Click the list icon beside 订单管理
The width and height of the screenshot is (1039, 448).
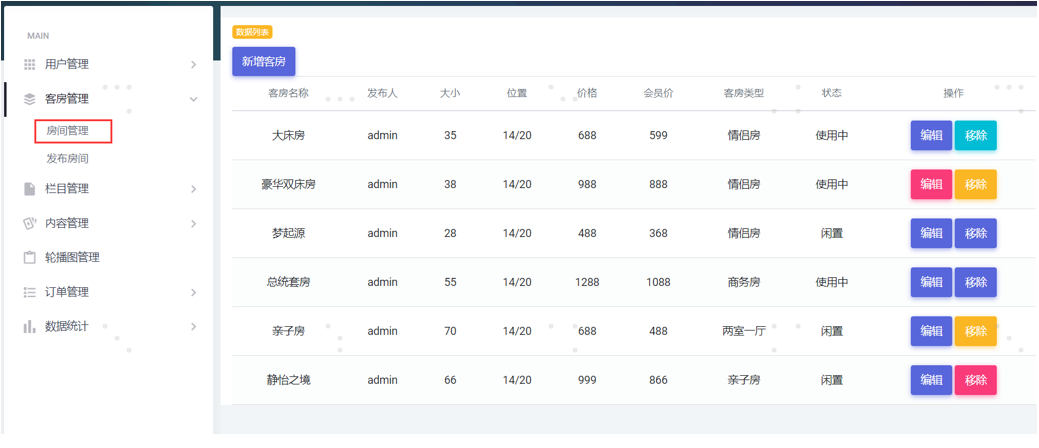pos(30,292)
